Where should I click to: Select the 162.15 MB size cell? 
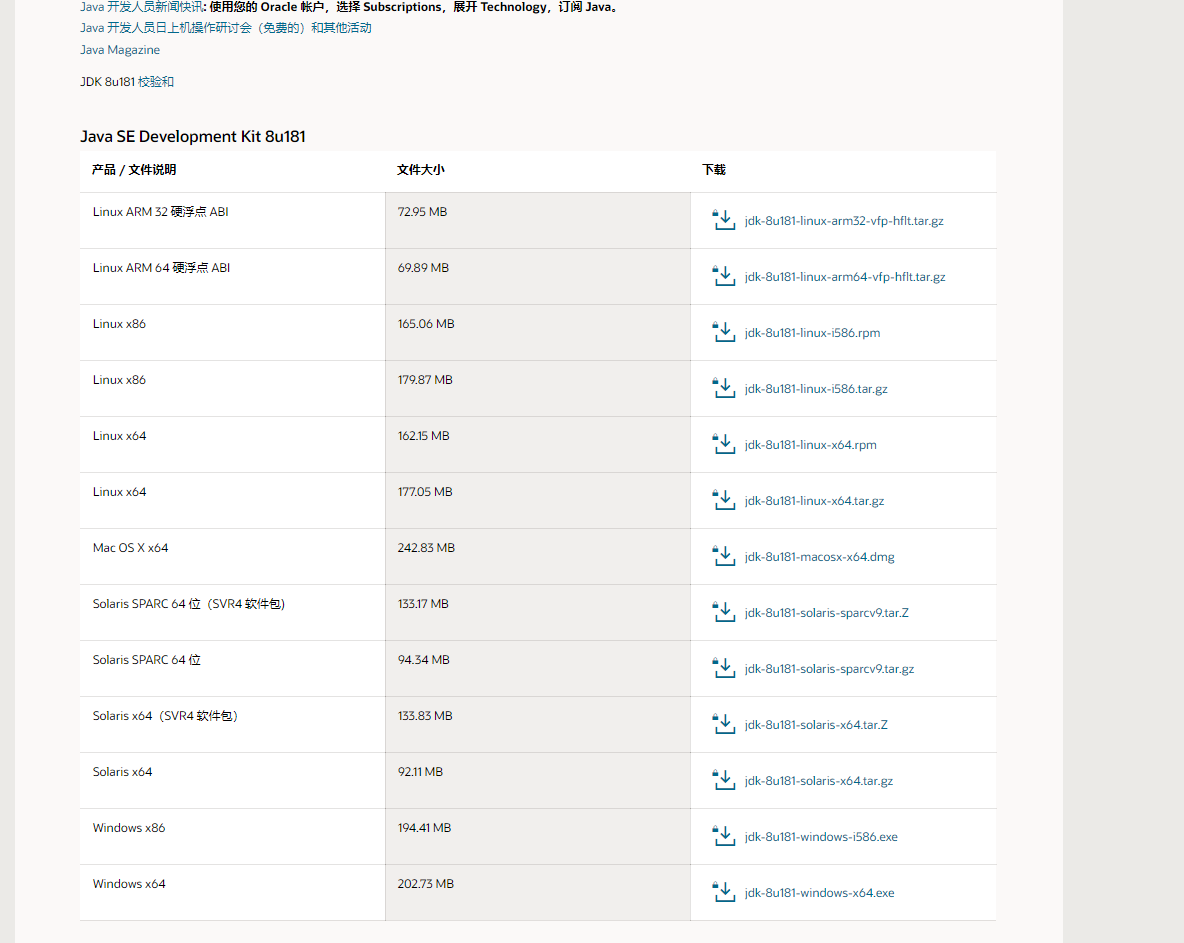pos(538,445)
